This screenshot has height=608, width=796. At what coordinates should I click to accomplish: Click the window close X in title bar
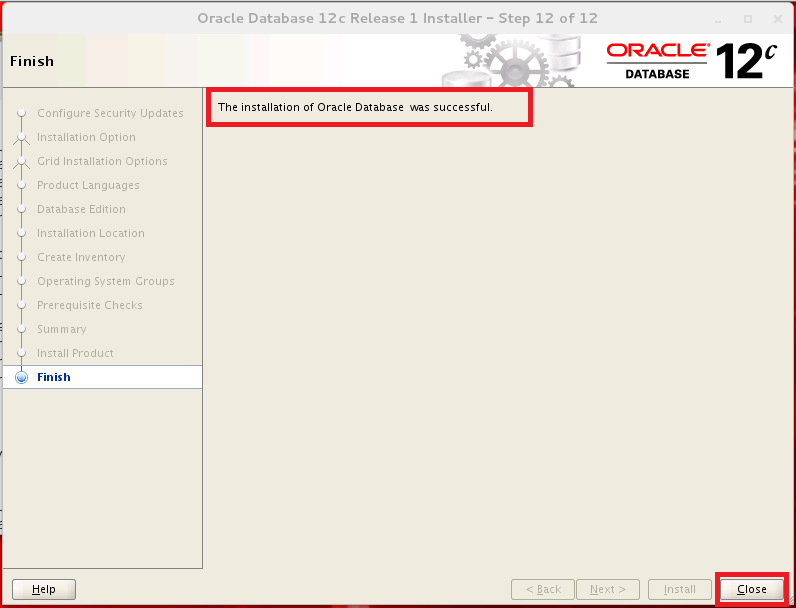coord(778,19)
